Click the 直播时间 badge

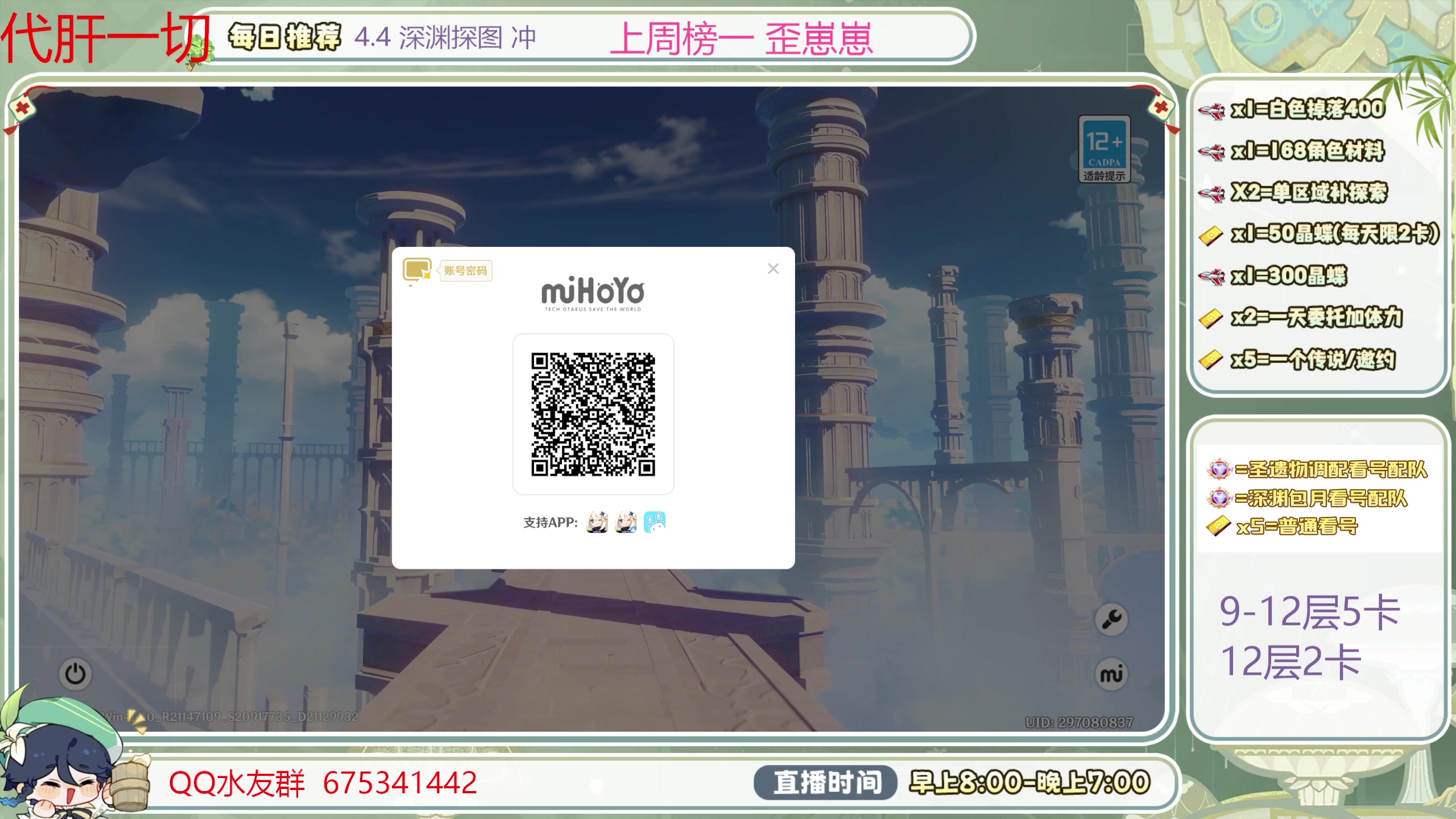[826, 783]
